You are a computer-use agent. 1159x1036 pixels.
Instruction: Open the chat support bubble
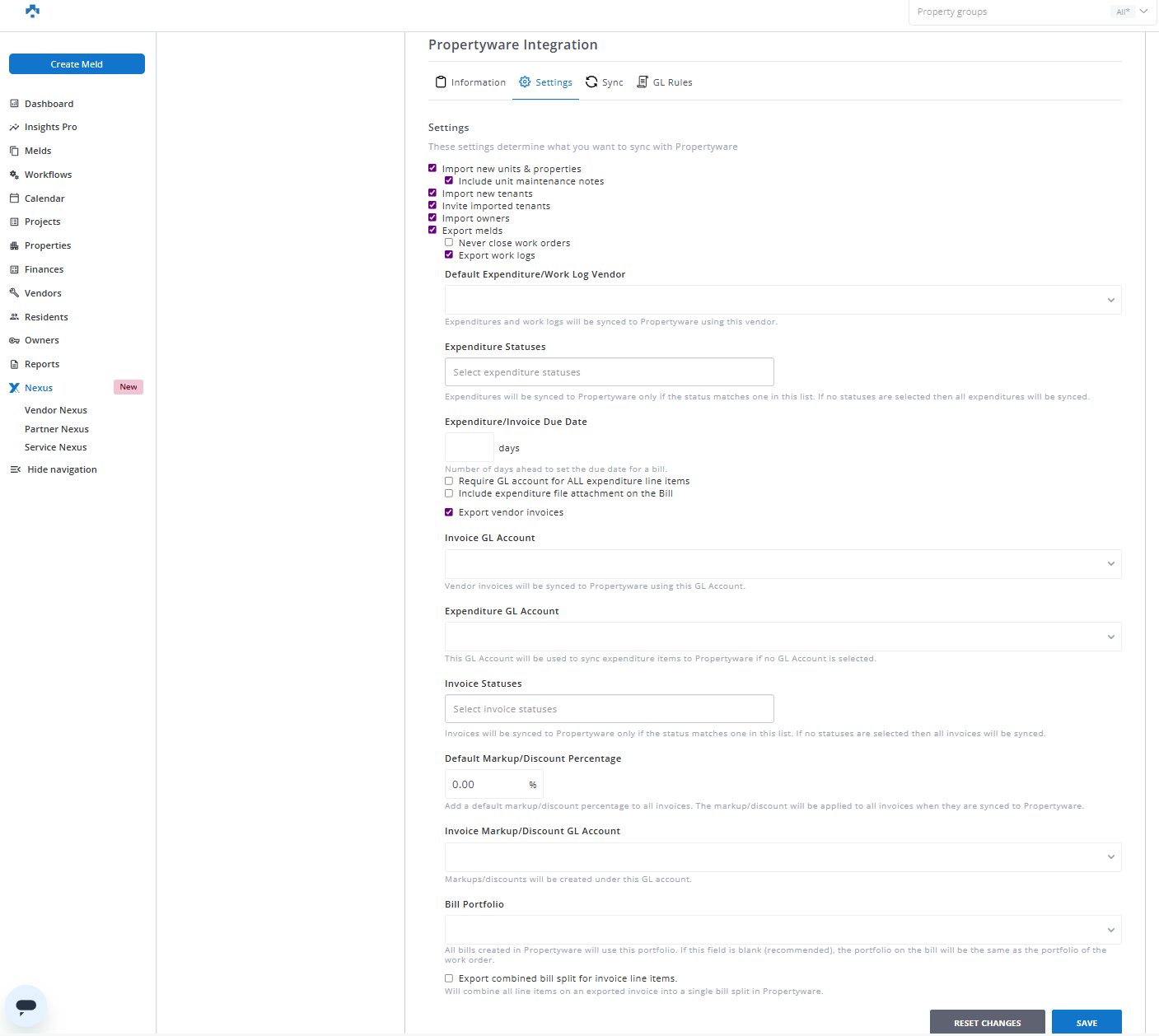point(26,1006)
